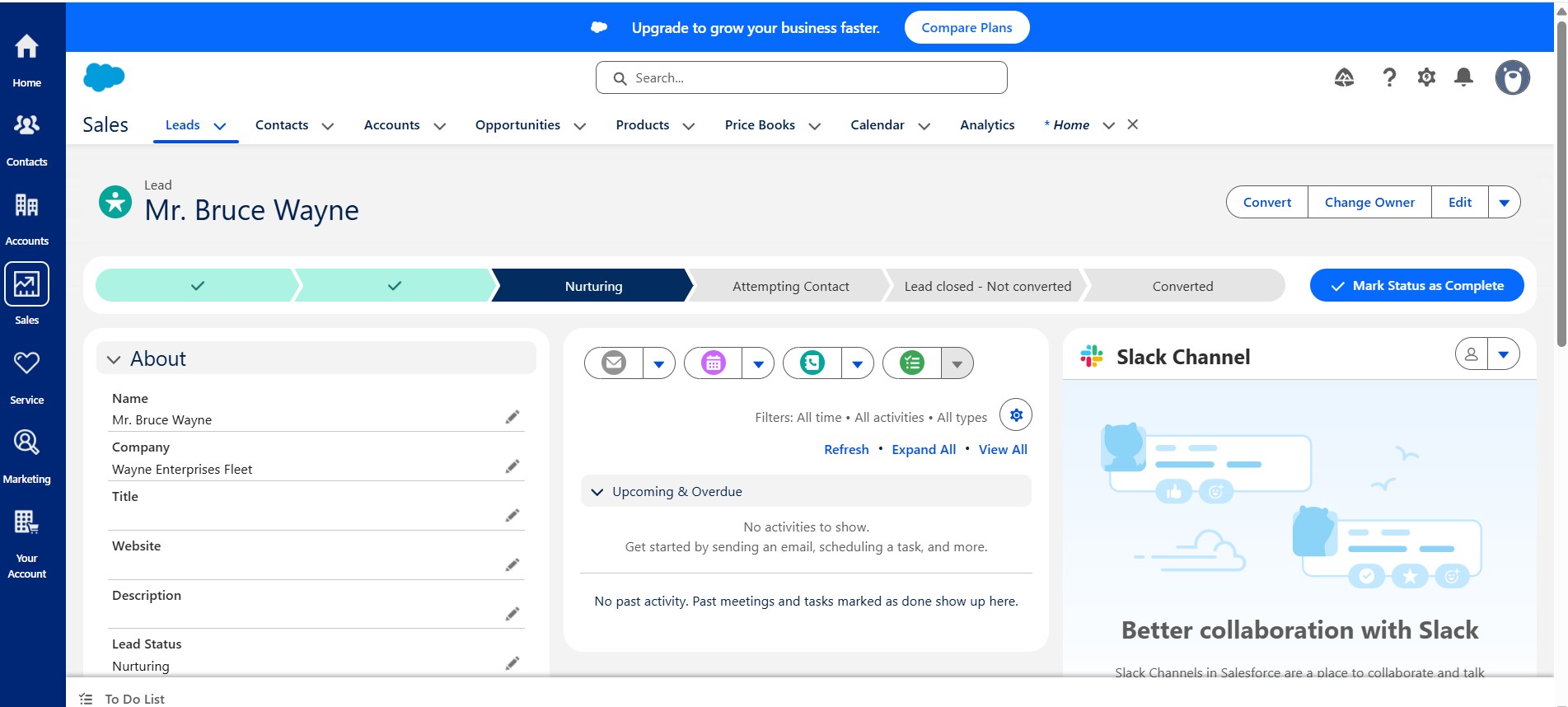This screenshot has width=1568, height=707.
Task: Select the Attempting Contact status stage
Action: (790, 286)
